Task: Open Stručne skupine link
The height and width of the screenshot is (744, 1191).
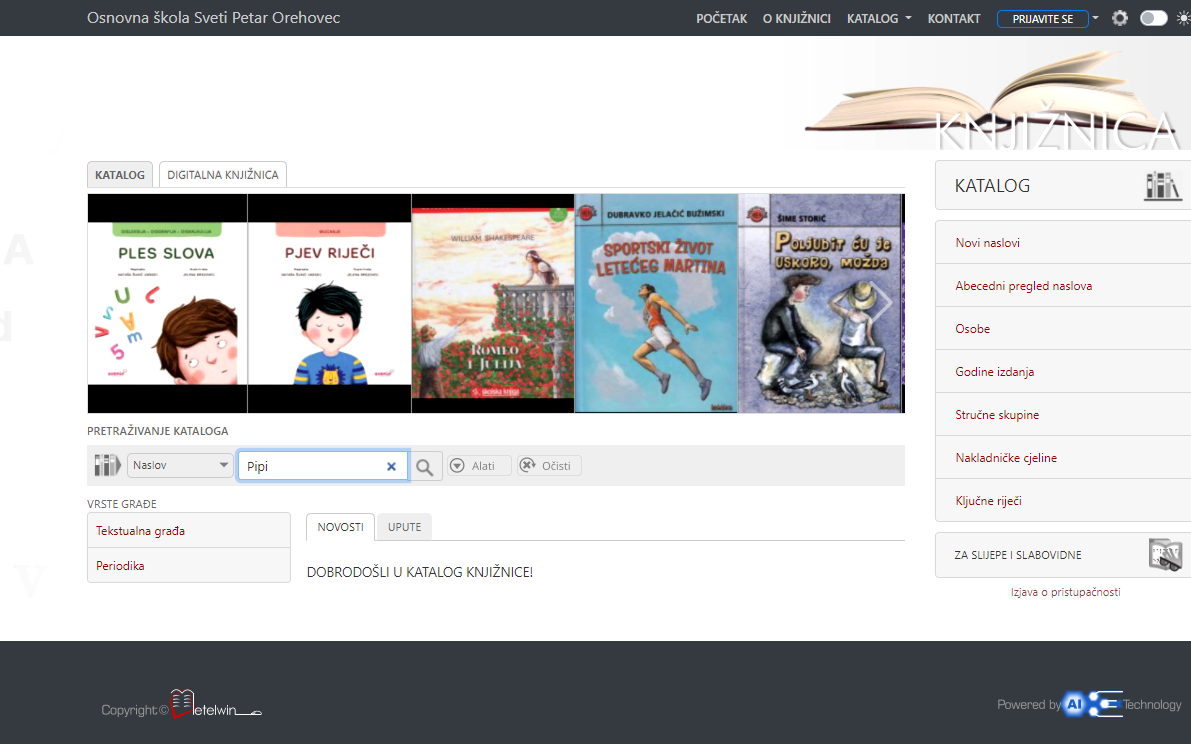Action: [997, 415]
